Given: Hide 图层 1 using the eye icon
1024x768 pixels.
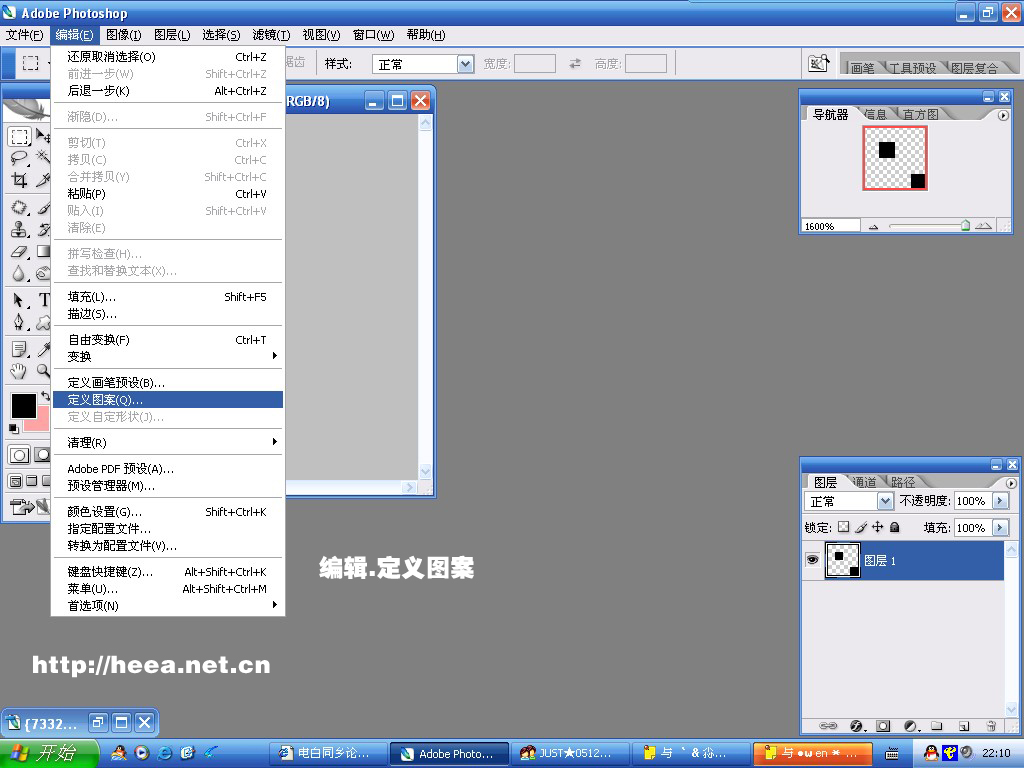Looking at the screenshot, I should pos(812,561).
